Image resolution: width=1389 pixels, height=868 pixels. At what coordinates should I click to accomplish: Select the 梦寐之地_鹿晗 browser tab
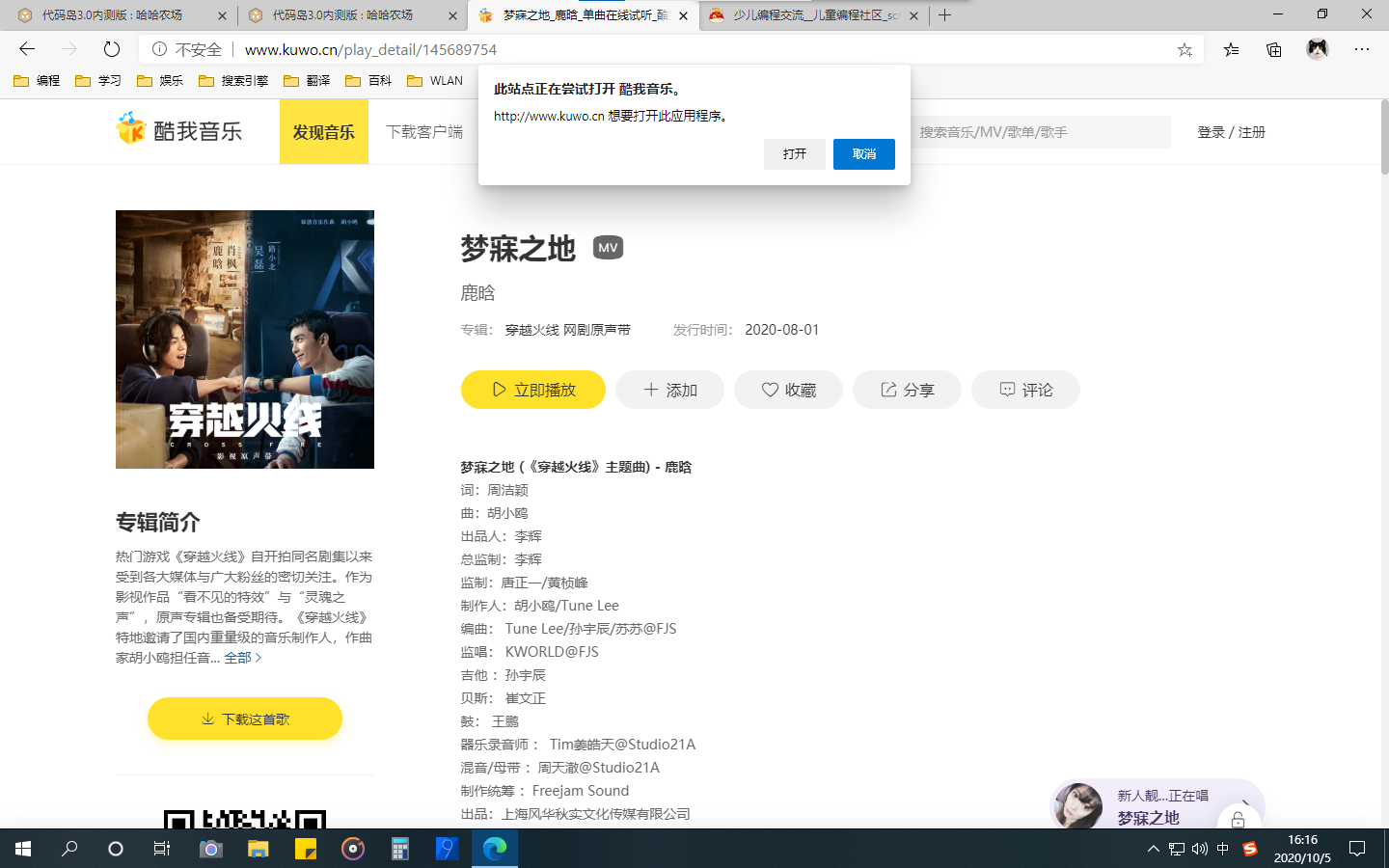coord(583,15)
